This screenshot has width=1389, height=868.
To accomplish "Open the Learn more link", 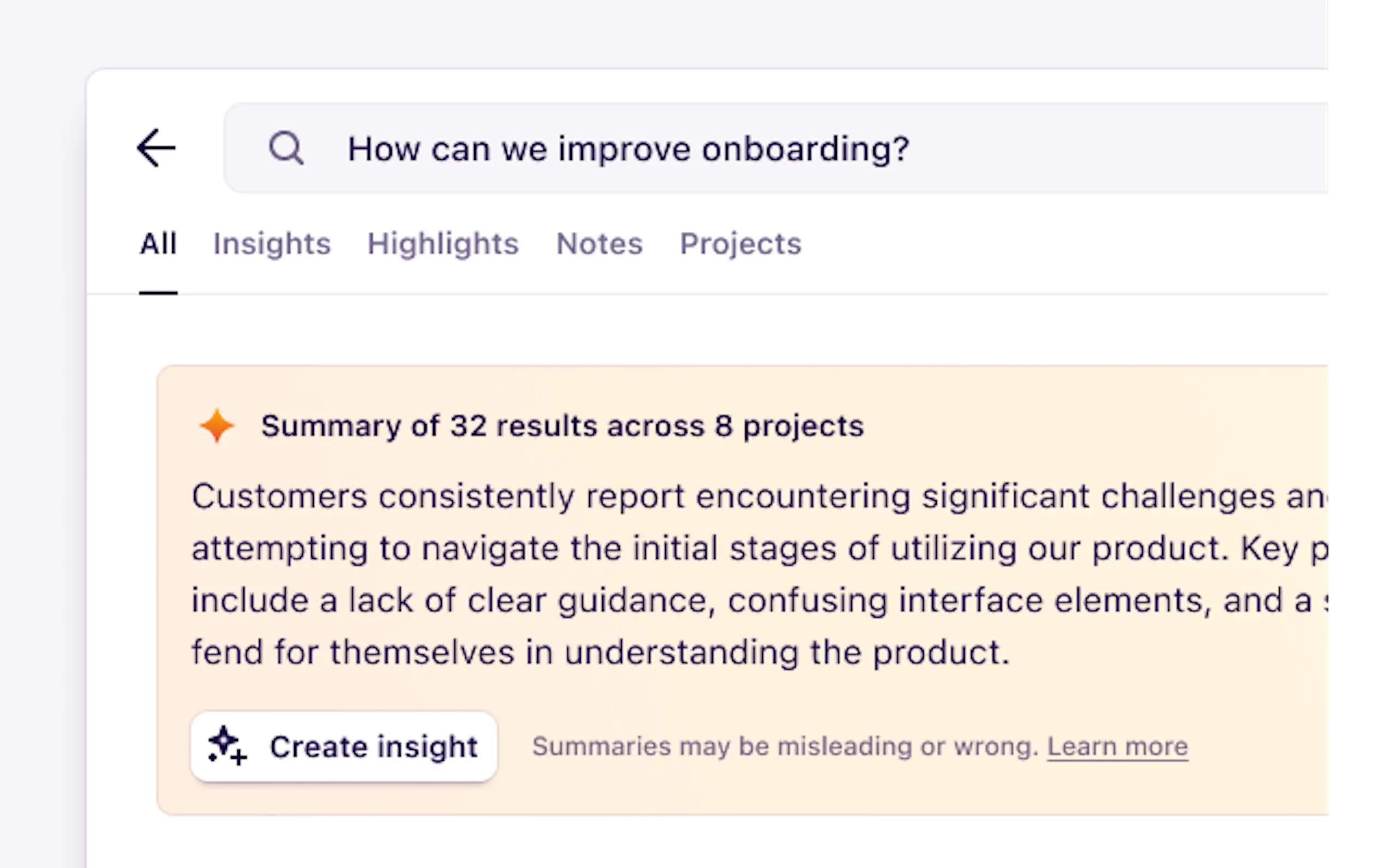I will click(x=1117, y=746).
